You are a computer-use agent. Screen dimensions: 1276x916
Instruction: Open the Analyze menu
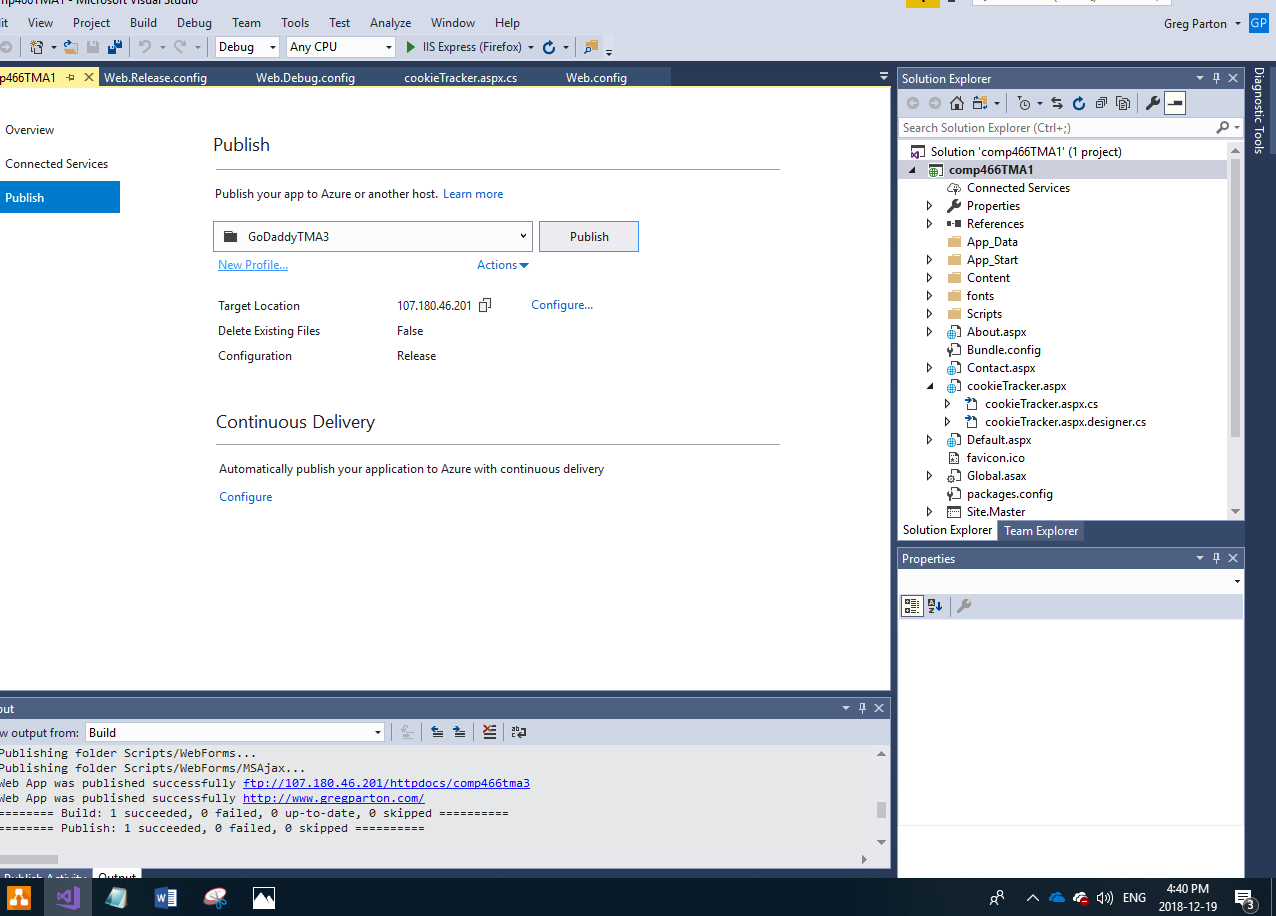point(390,22)
